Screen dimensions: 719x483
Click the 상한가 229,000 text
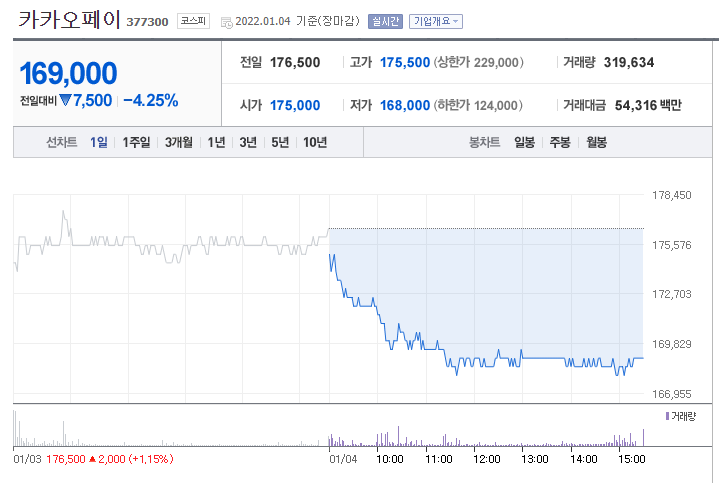[479, 62]
